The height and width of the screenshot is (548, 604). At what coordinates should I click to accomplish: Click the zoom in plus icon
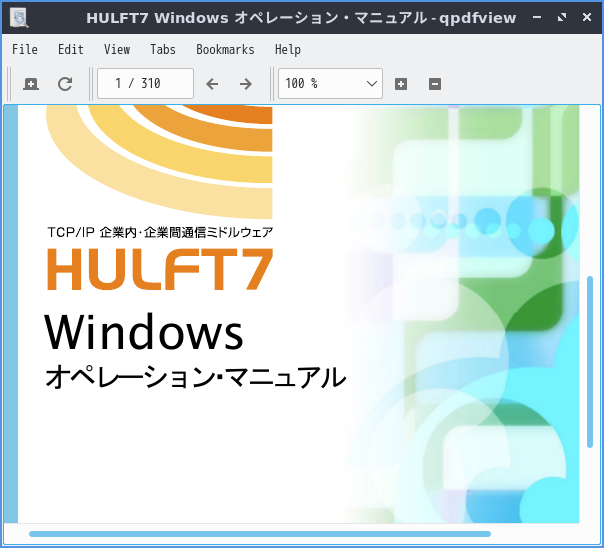(401, 84)
